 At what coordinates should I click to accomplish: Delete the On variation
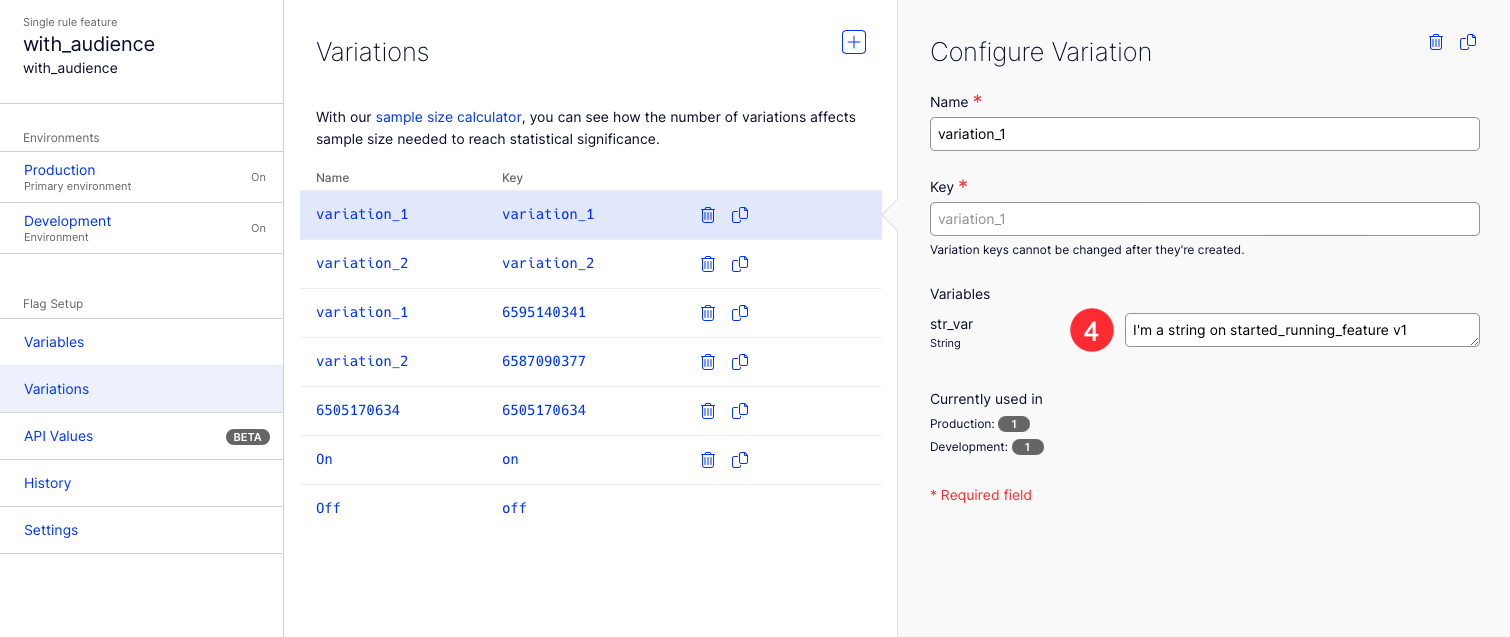[708, 460]
